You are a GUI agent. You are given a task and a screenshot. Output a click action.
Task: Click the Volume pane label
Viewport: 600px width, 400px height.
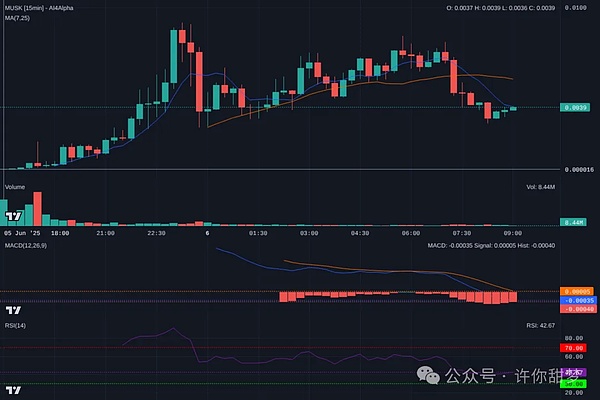pos(15,187)
